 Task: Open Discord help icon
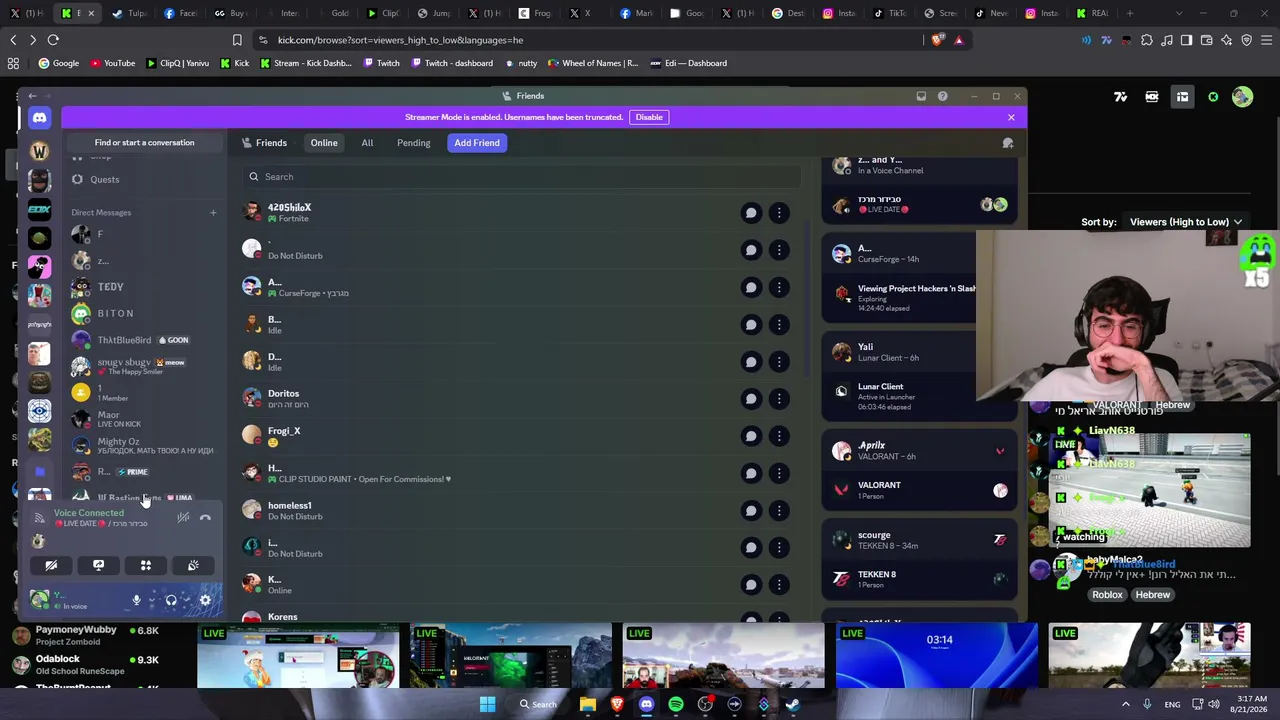(x=942, y=96)
